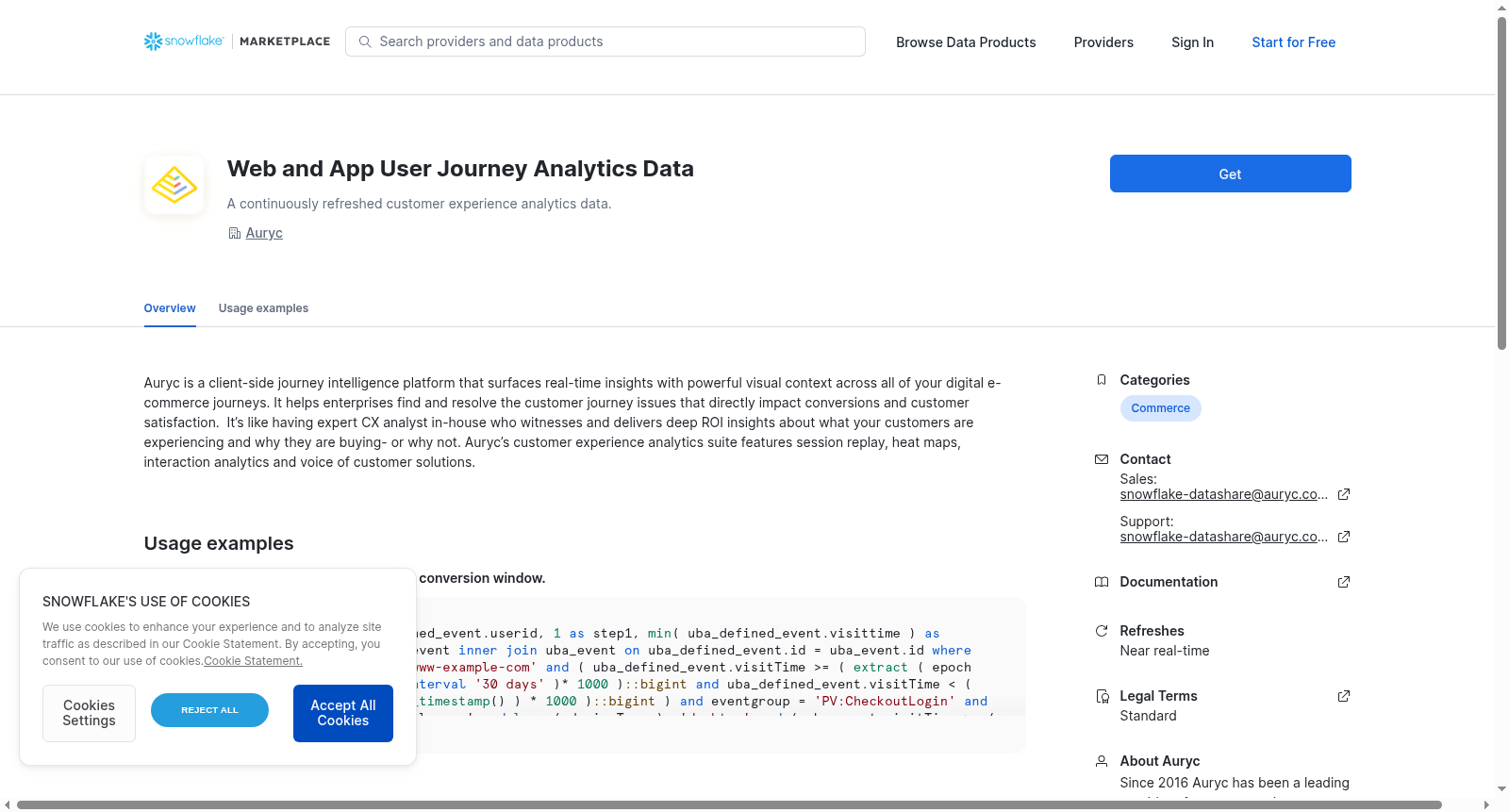Viewport: 1509px width, 812px height.
Task: Click the Sales email address link
Action: 1223,494
